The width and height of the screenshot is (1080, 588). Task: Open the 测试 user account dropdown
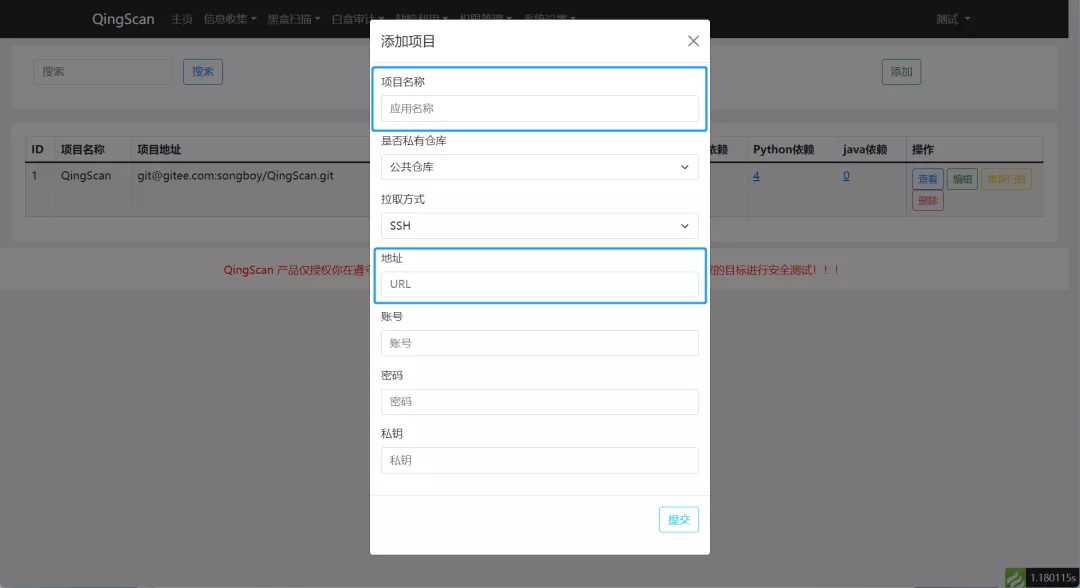coord(952,18)
